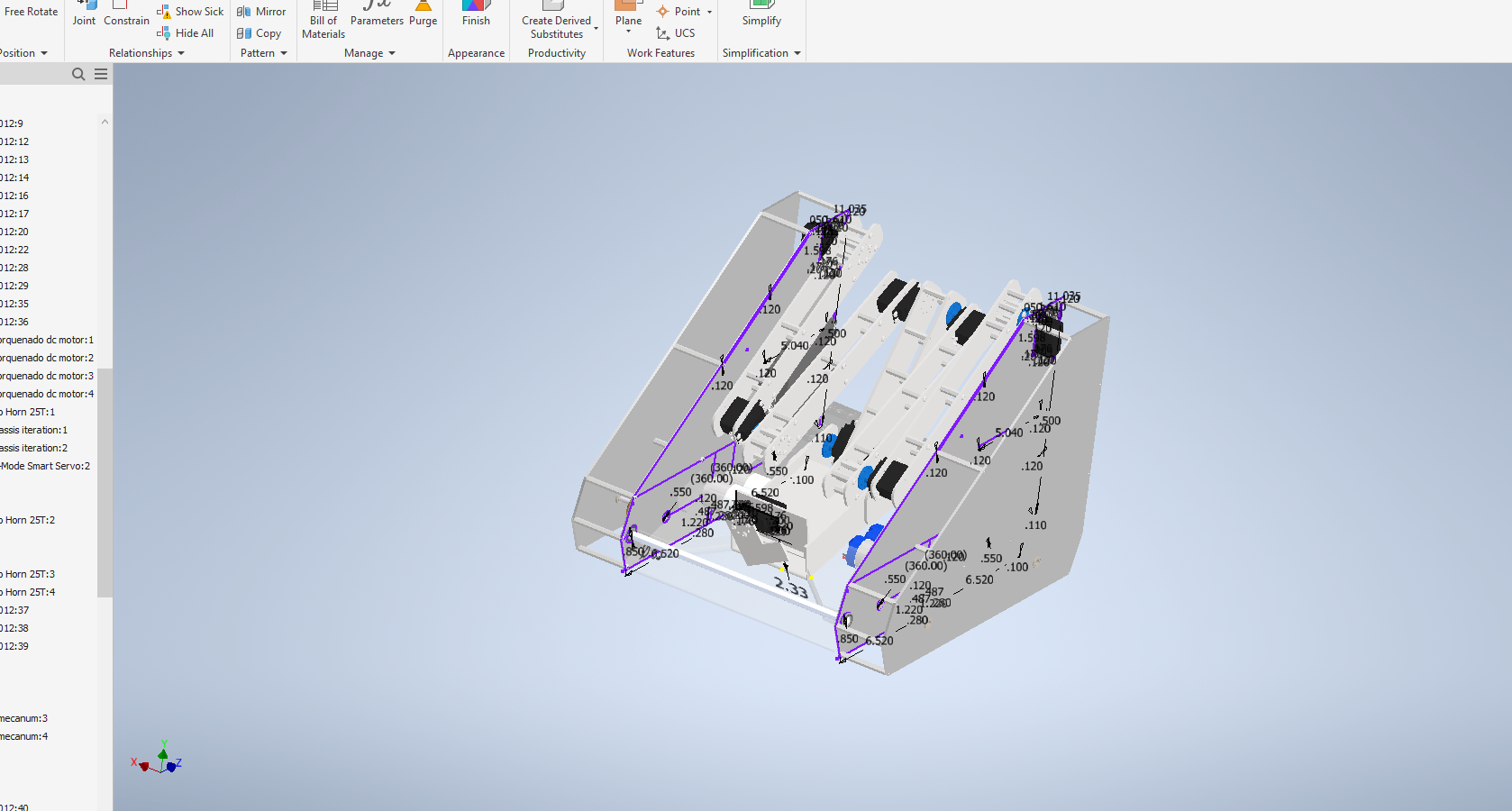Select mecanum:3 in the browser tree

(24, 718)
